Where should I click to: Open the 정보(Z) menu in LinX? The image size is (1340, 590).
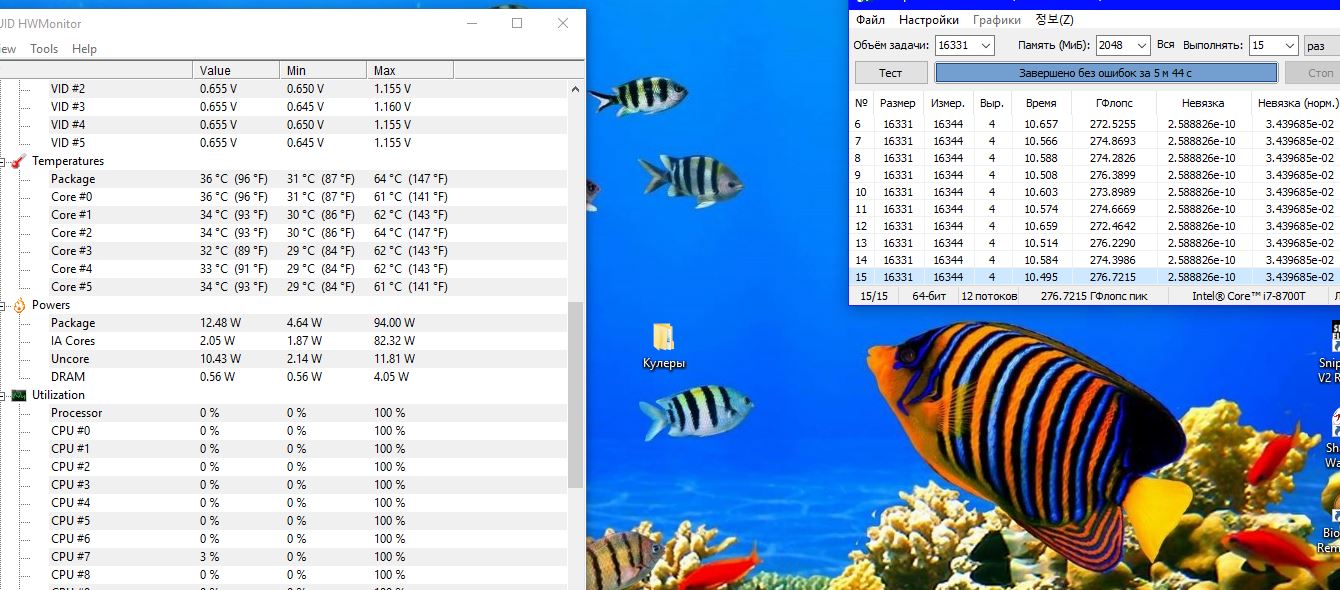tap(1054, 20)
